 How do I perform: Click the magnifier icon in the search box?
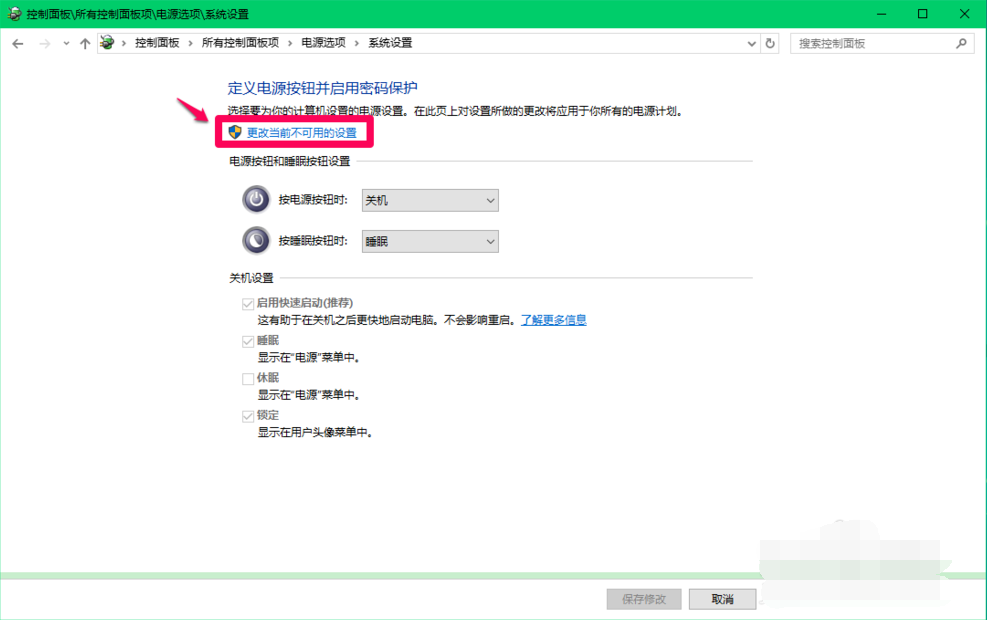(961, 44)
